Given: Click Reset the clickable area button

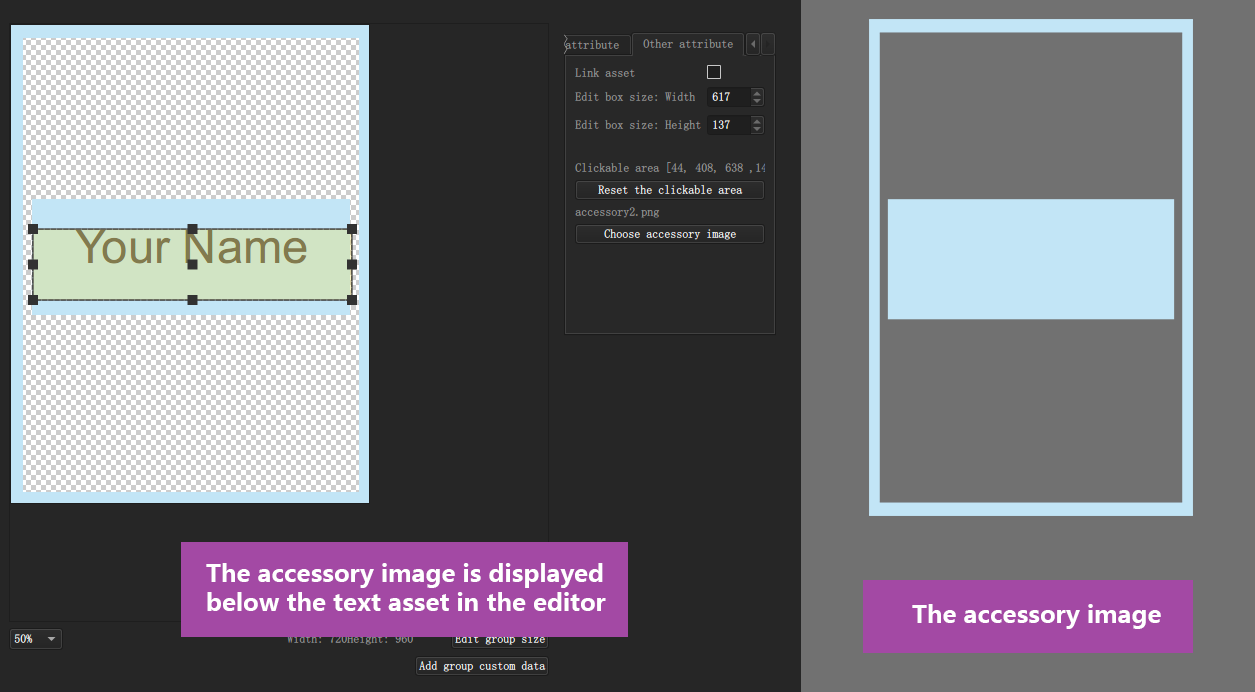Looking at the screenshot, I should (670, 190).
